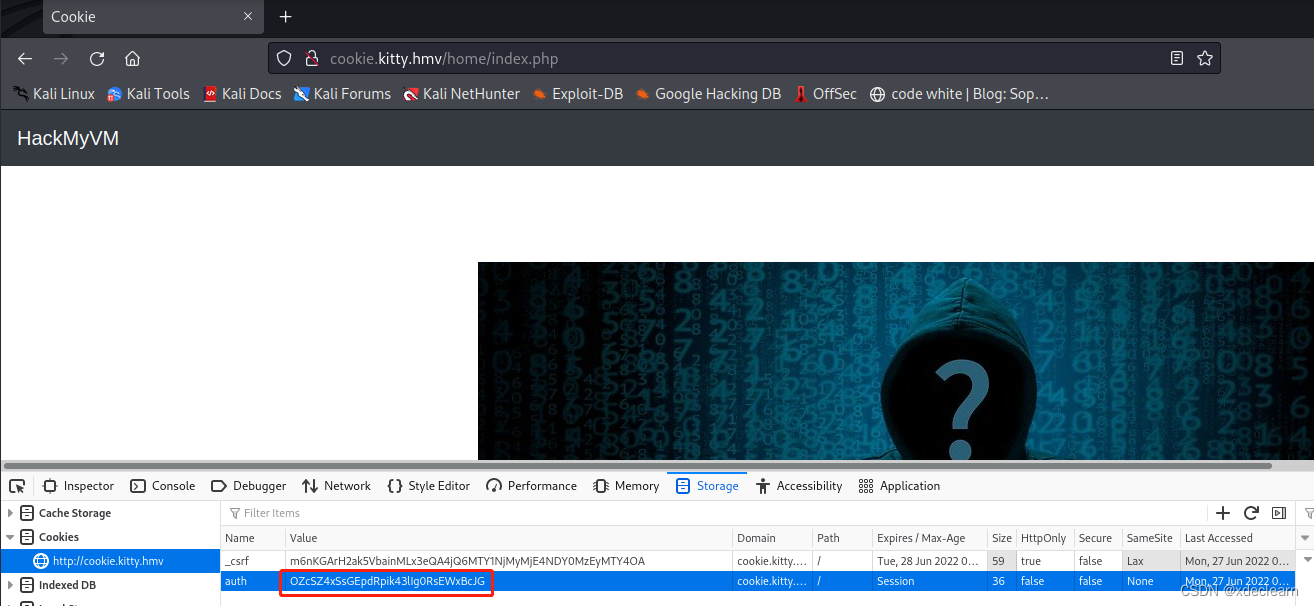Image resolution: width=1314 pixels, height=606 pixels.
Task: Open the Google Hacking DB bookmark
Action: tap(708, 94)
